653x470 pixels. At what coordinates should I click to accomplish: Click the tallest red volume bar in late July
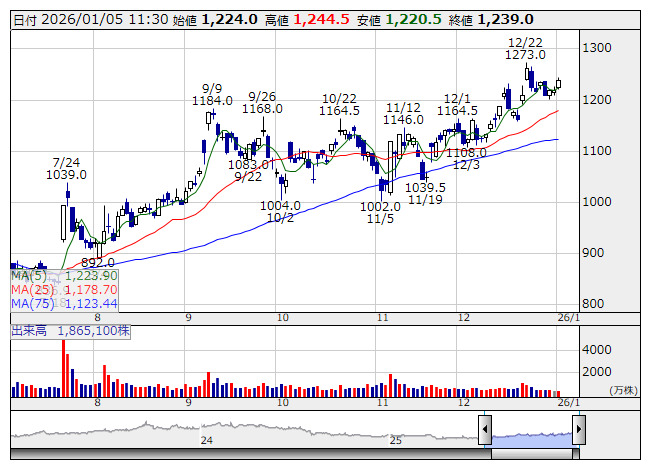tap(64, 369)
